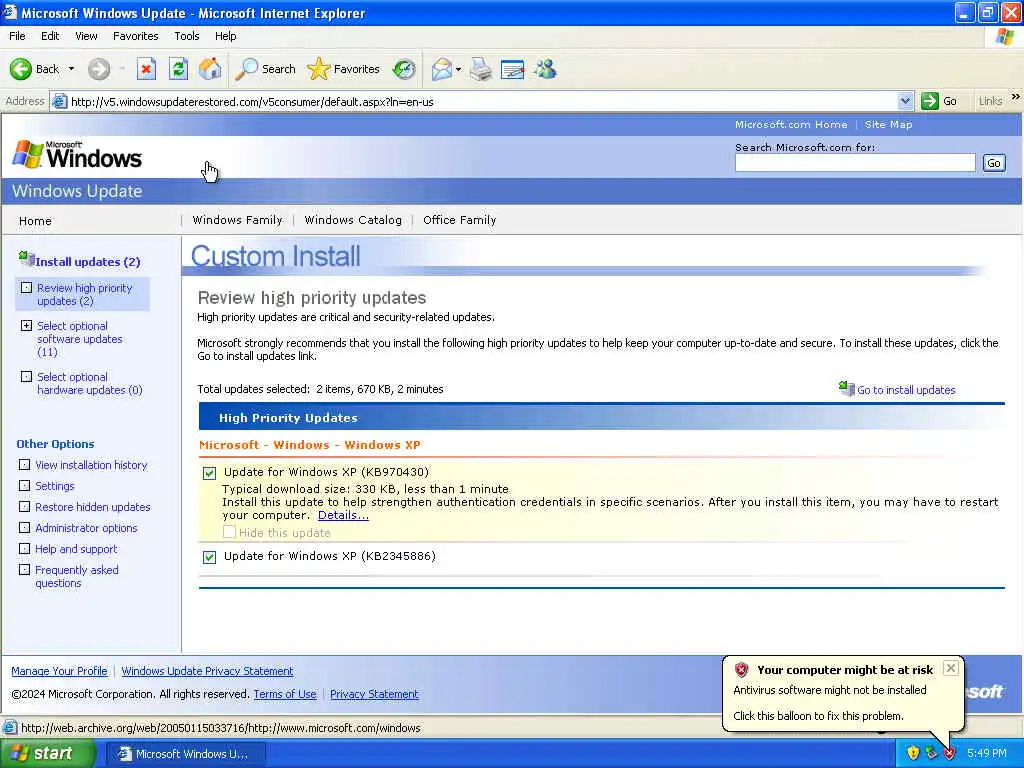Toggle Select optional hardware updates node
The image size is (1024, 768).
(x=26, y=376)
